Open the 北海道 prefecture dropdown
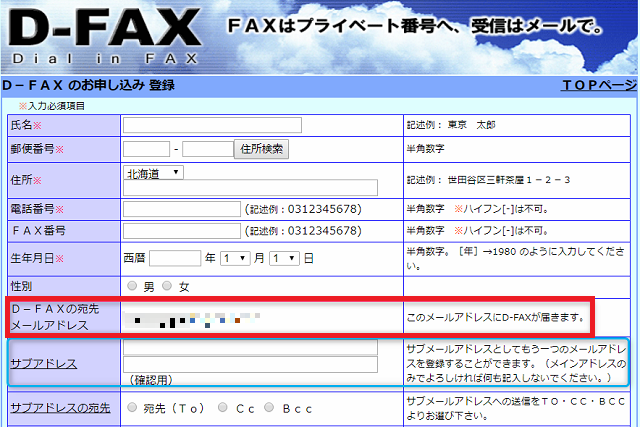640x427 pixels. (x=153, y=173)
